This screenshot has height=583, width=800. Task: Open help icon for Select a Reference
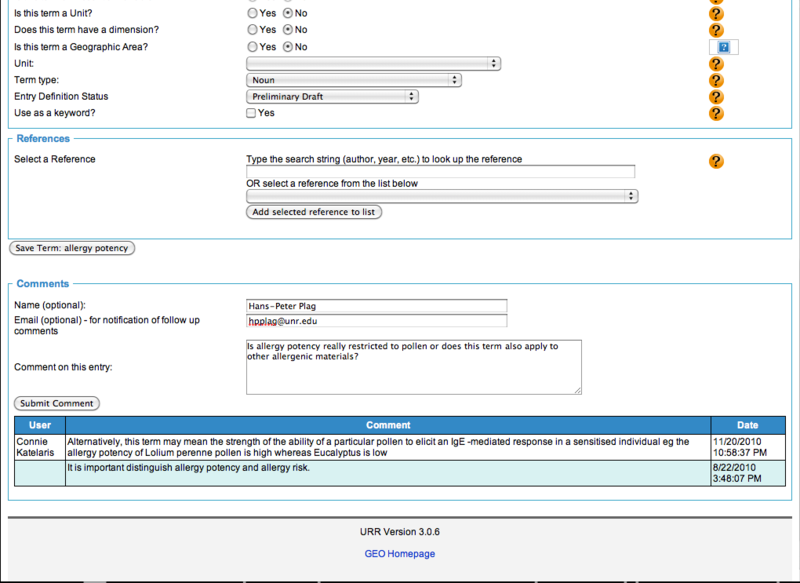click(x=716, y=161)
